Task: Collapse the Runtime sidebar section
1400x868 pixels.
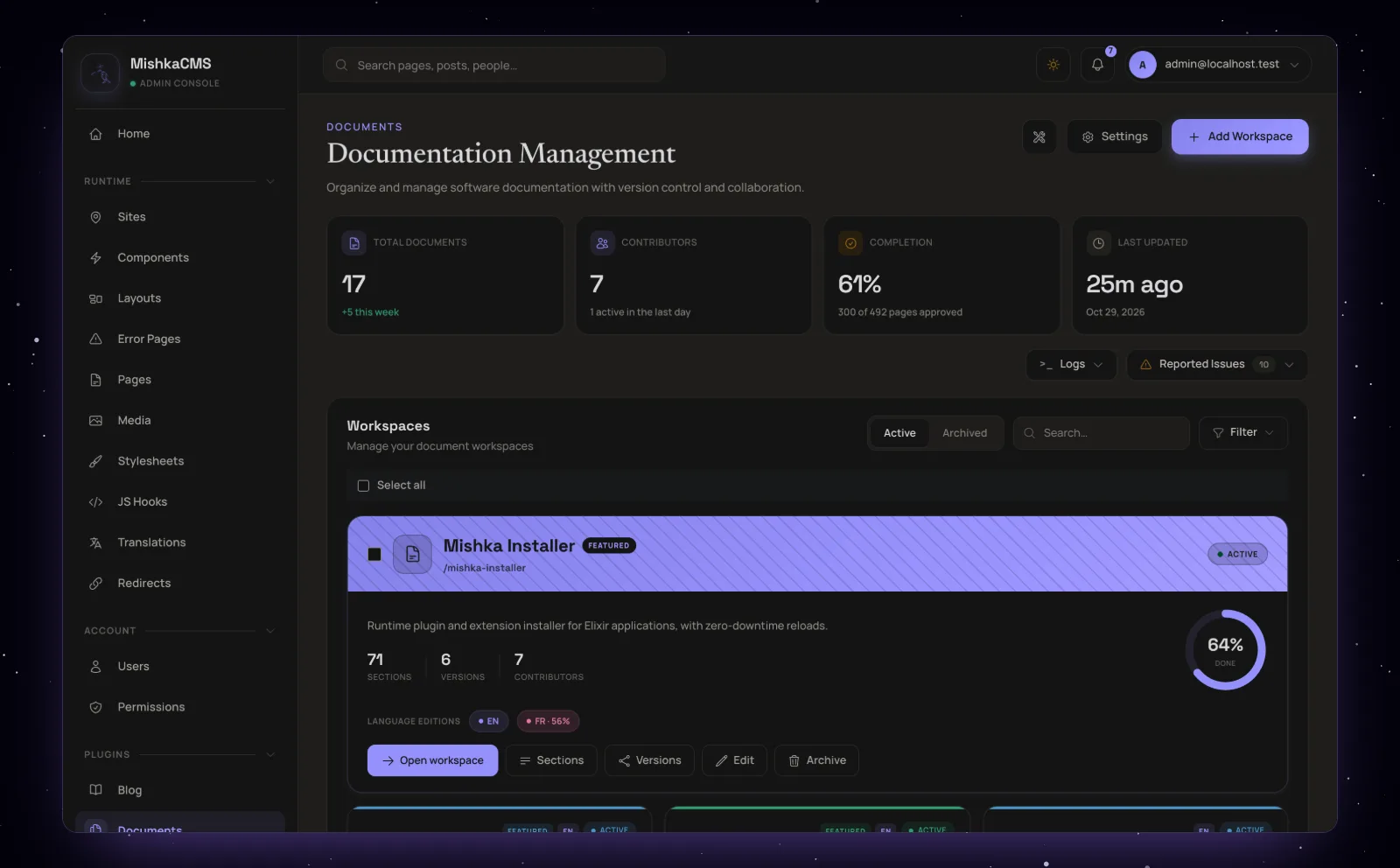Action: (x=270, y=181)
